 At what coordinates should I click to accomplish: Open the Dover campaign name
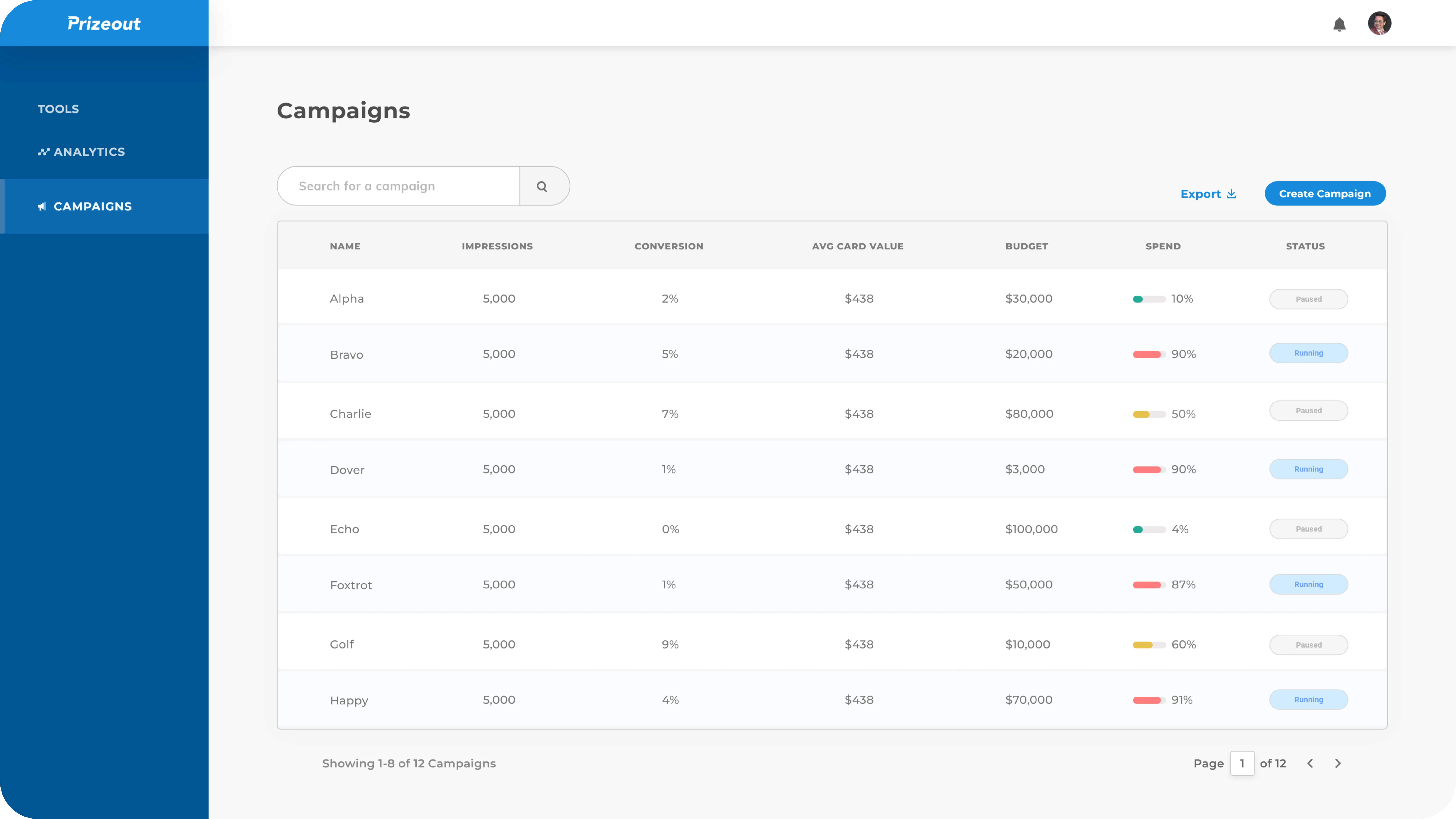(347, 470)
